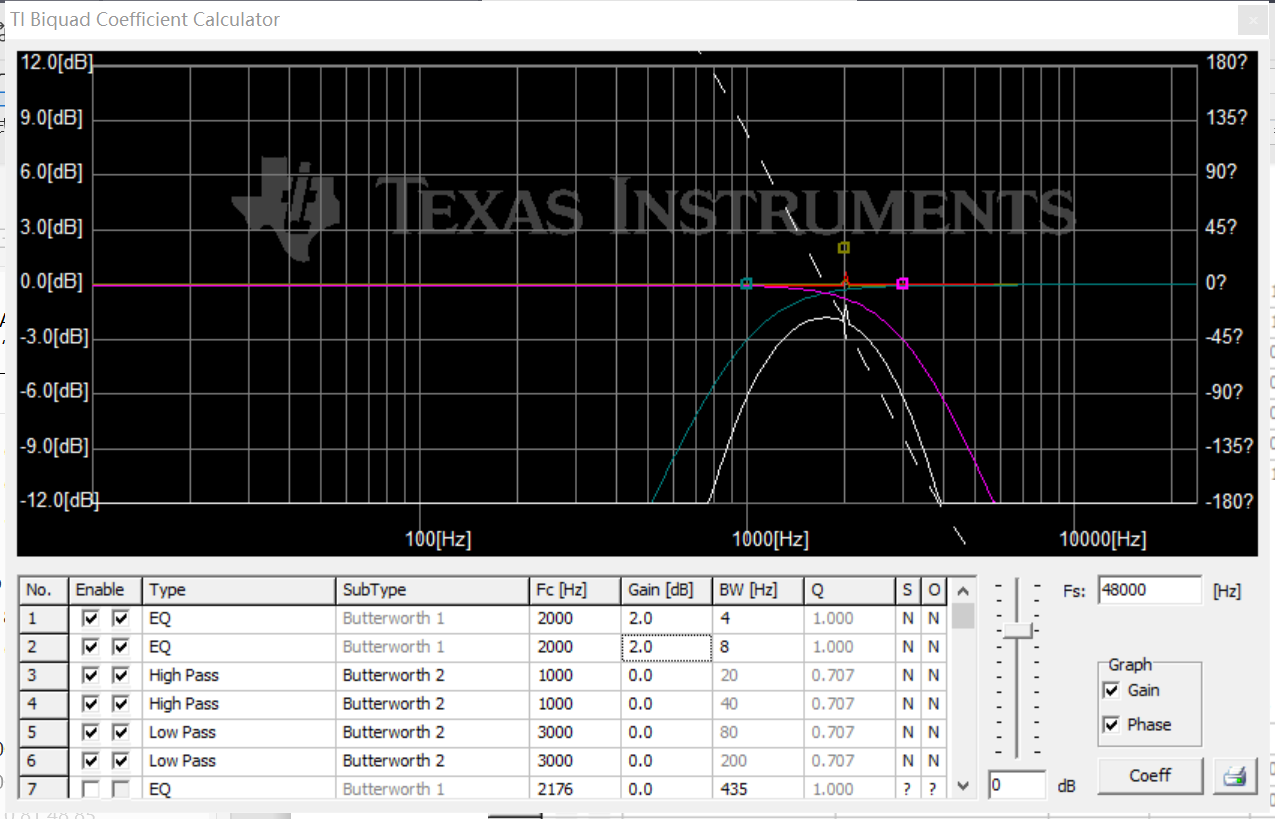
Task: Click Type cell 'EQ' in row 2
Action: [x=239, y=647]
